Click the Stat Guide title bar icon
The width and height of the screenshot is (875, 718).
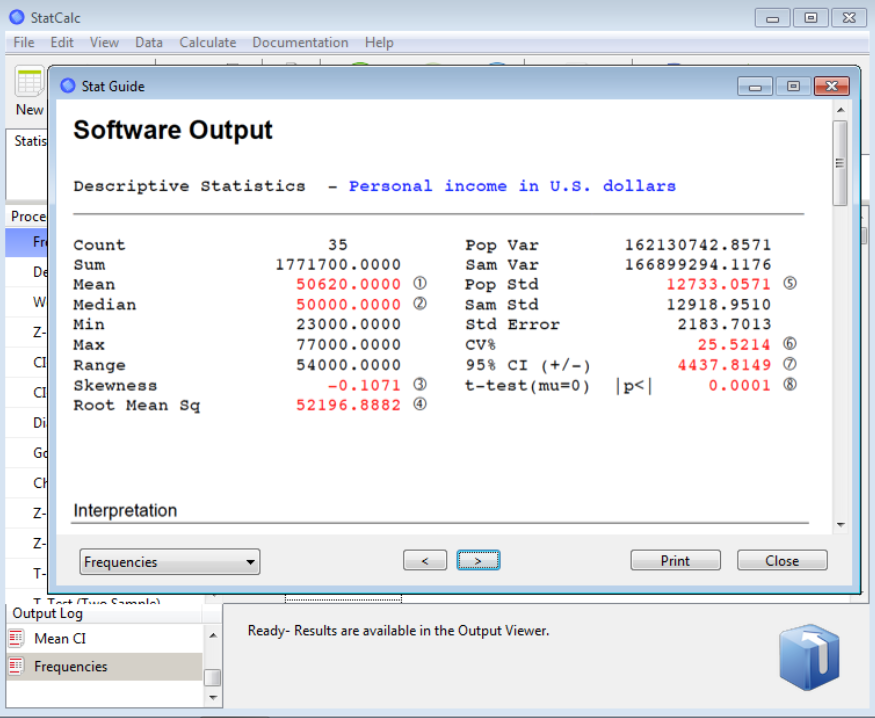click(68, 86)
